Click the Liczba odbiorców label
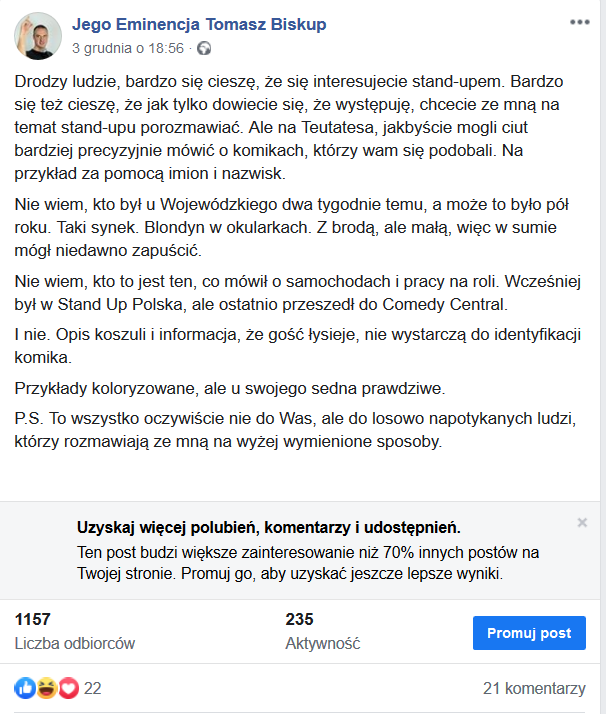 click(75, 643)
